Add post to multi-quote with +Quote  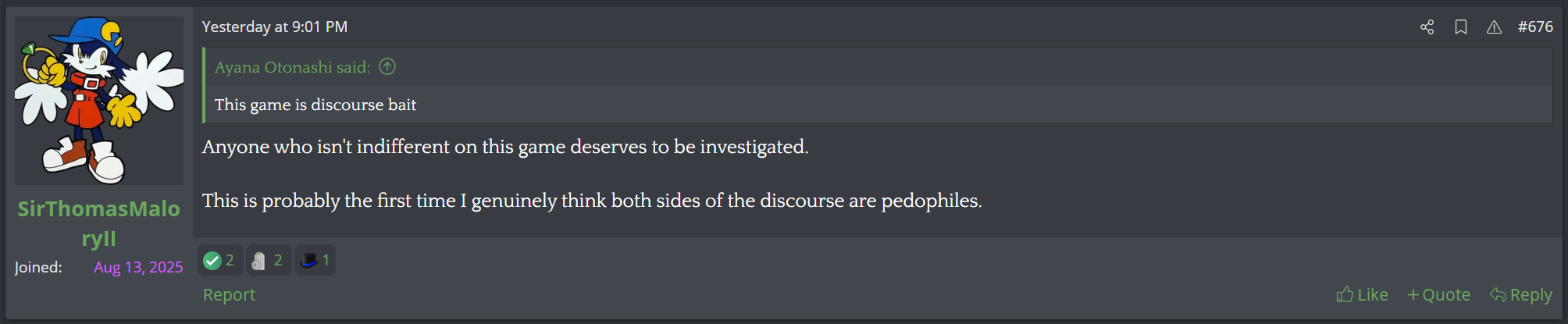pos(1438,294)
